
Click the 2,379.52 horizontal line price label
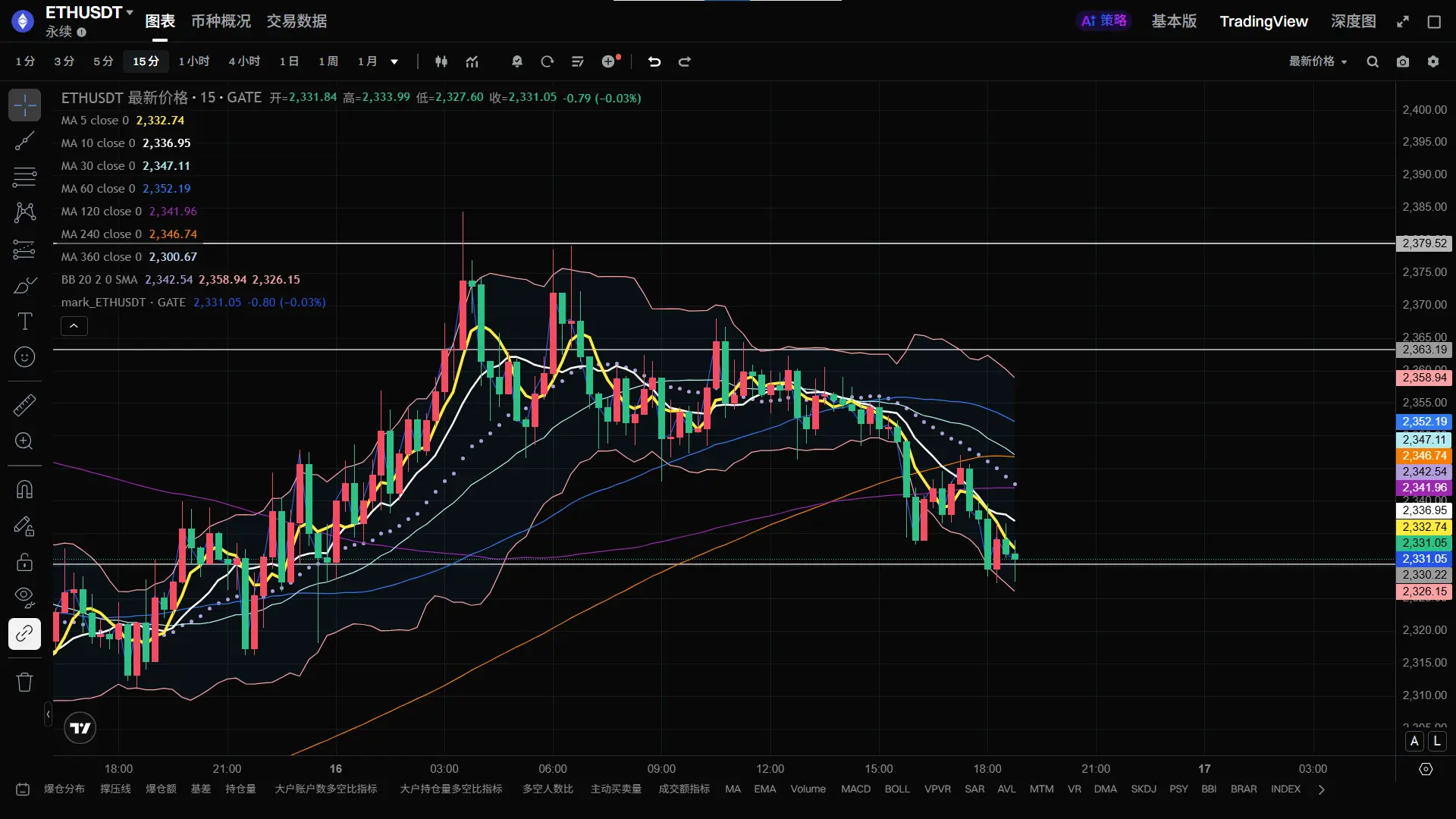(1423, 243)
